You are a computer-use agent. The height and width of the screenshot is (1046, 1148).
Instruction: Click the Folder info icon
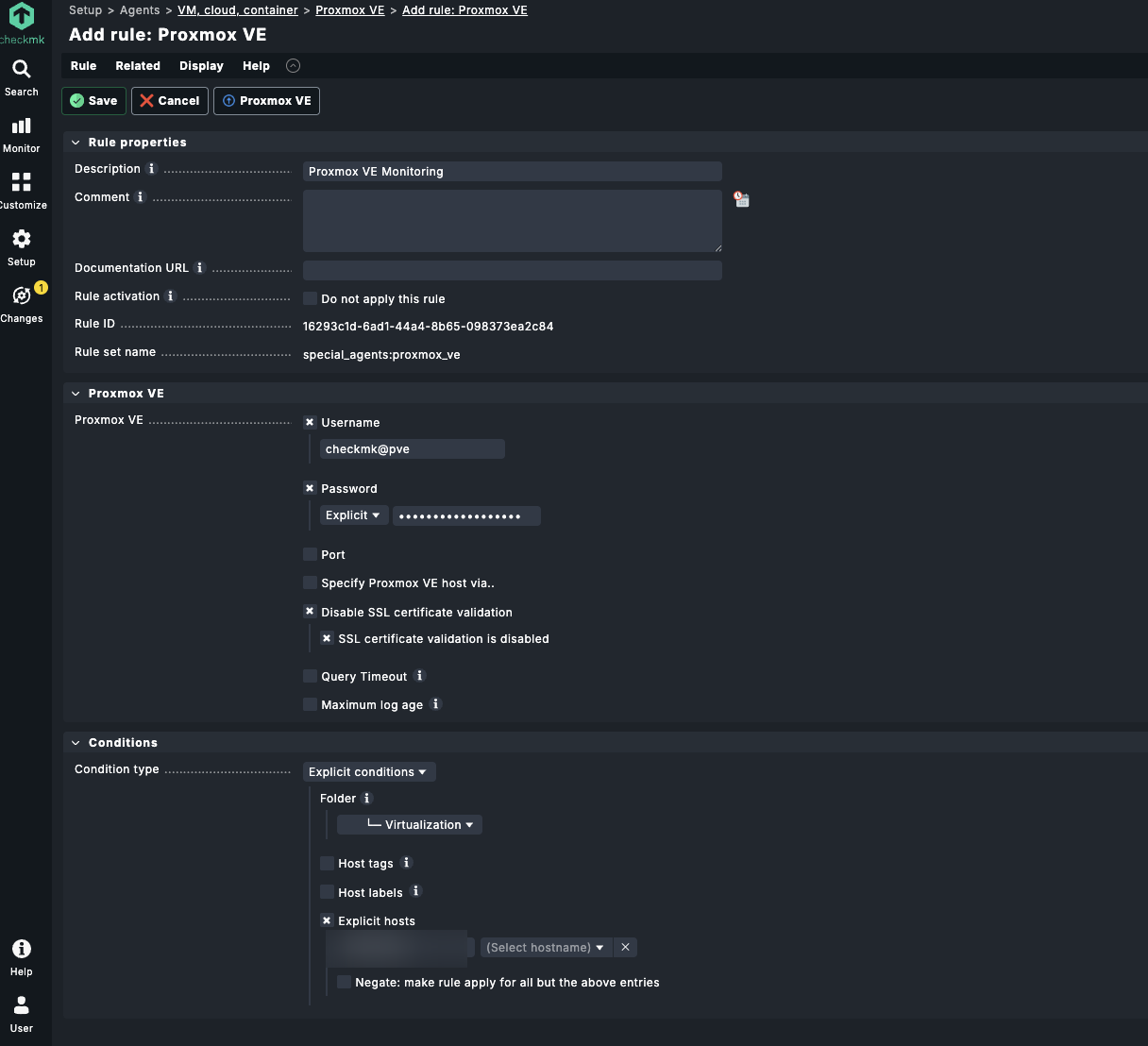368,799
